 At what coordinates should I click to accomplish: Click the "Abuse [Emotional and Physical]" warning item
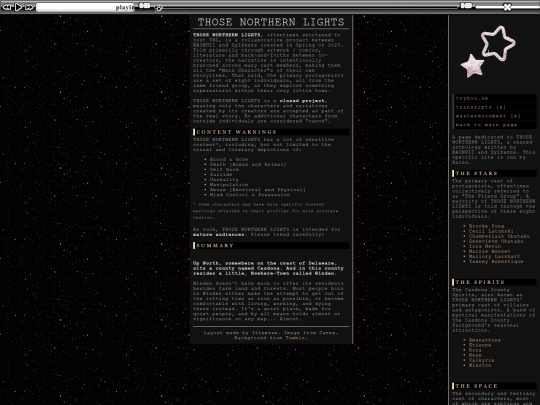tap(258, 190)
